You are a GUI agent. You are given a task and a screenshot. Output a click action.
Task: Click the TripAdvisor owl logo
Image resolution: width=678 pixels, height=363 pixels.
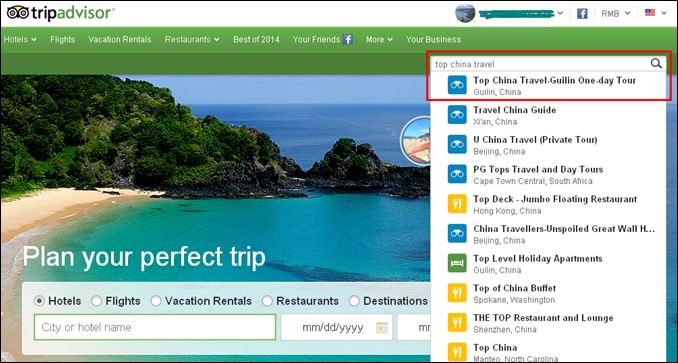[x=18, y=13]
